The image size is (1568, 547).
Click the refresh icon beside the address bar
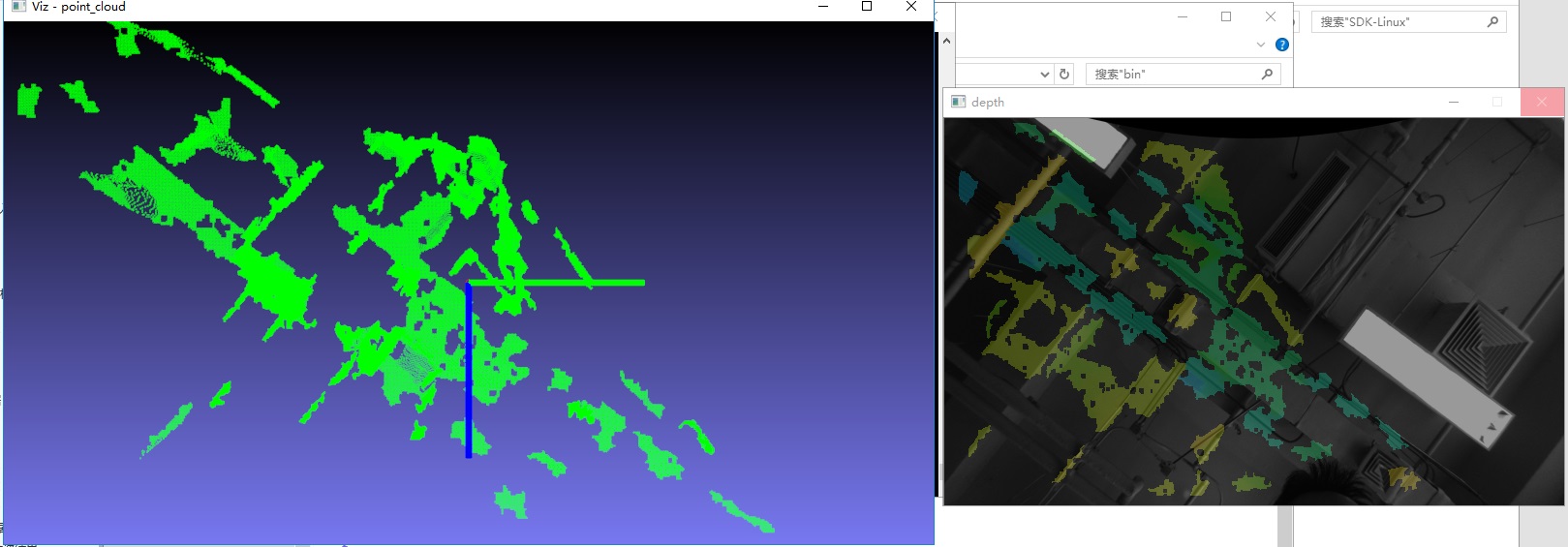1064,74
